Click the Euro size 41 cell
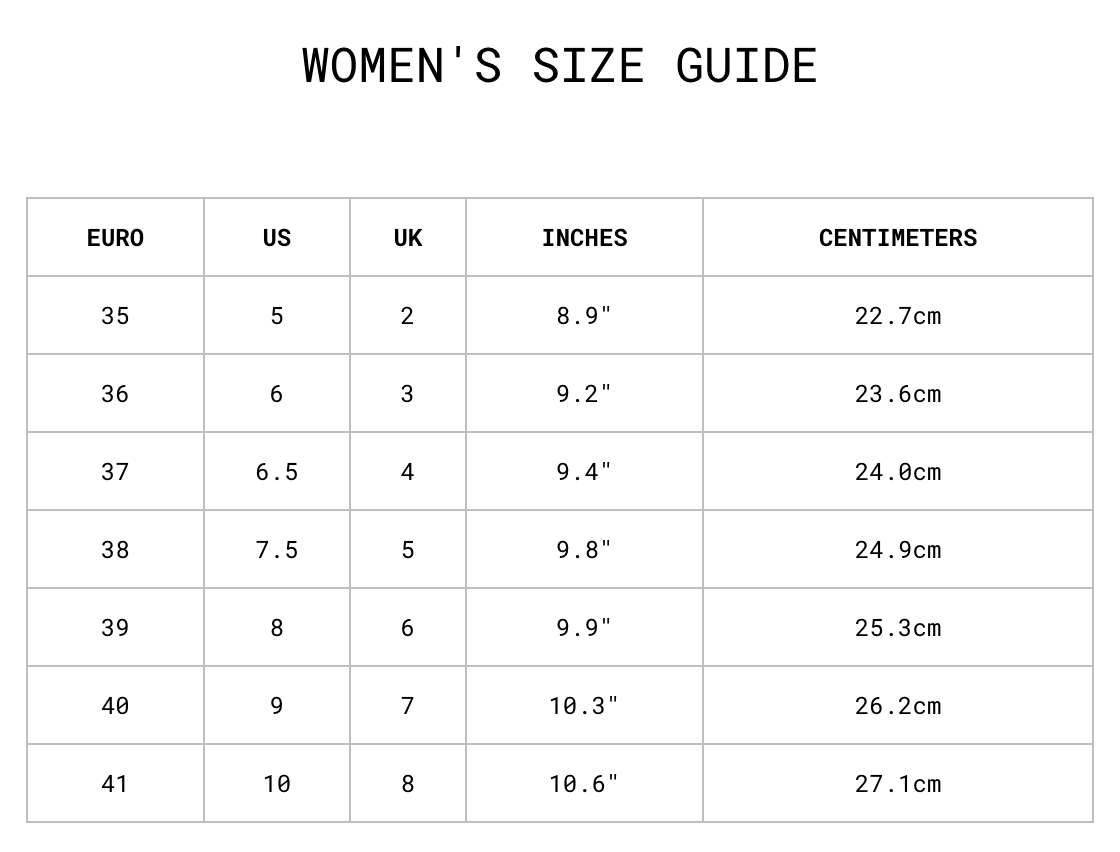 click(x=115, y=784)
